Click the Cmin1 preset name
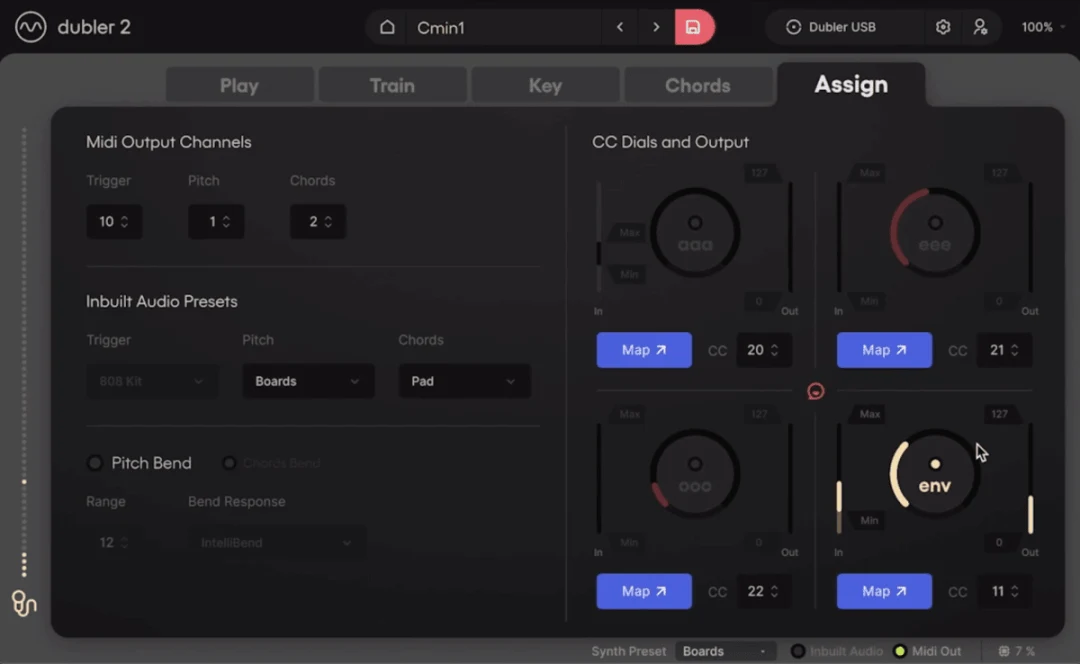The width and height of the screenshot is (1080, 664). pyautogui.click(x=441, y=28)
